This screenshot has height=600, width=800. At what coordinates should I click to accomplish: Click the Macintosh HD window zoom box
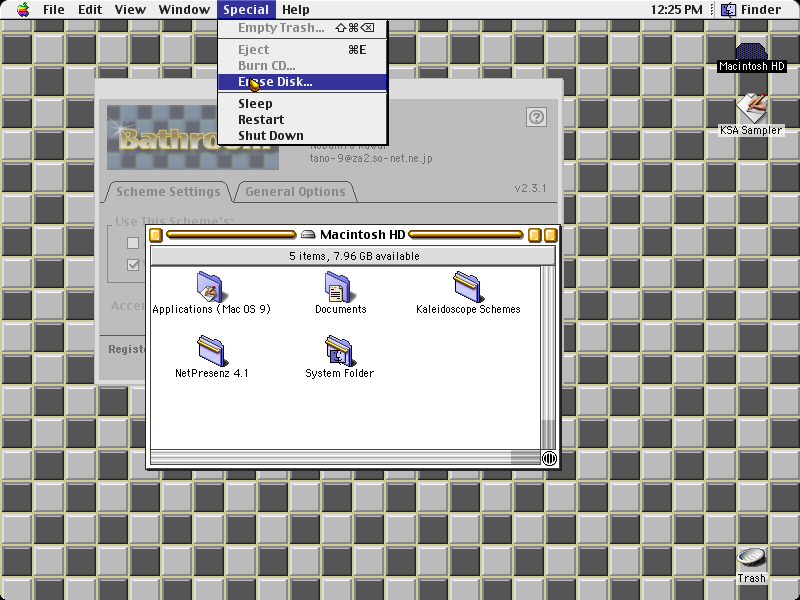point(534,235)
